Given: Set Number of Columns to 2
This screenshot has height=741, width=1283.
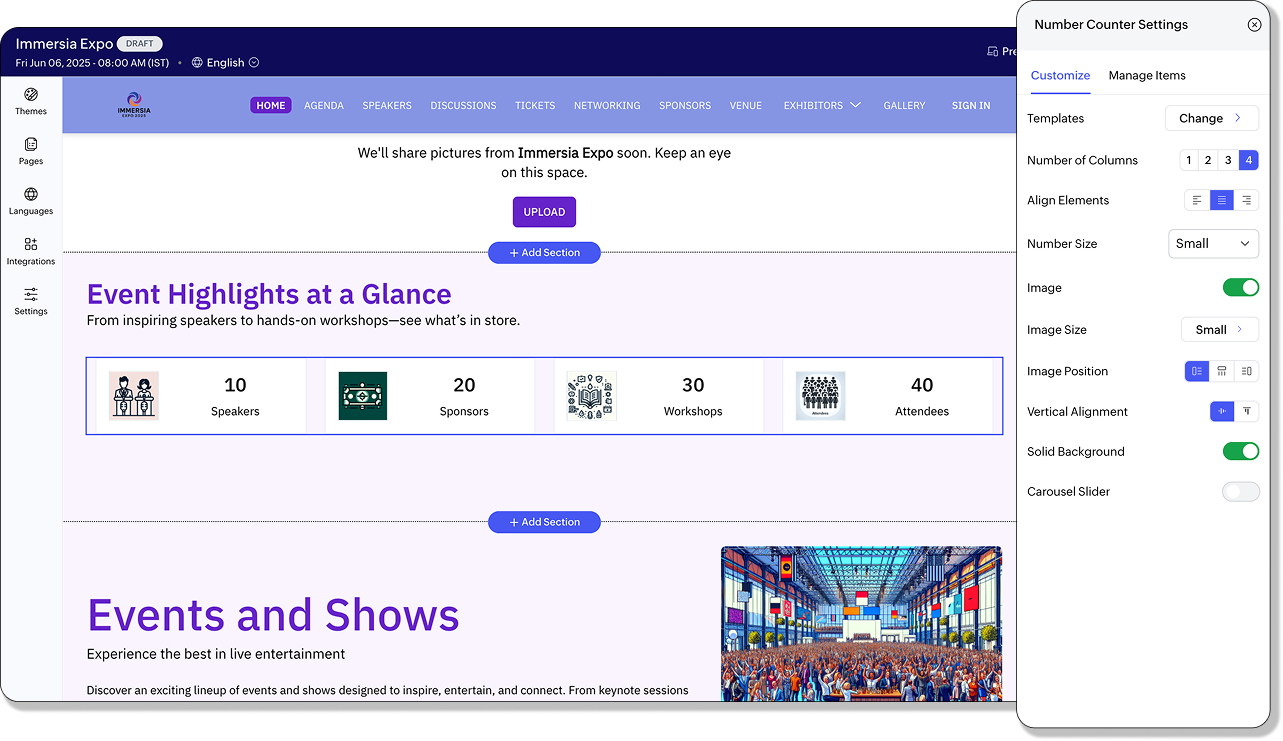Looking at the screenshot, I should point(1208,160).
